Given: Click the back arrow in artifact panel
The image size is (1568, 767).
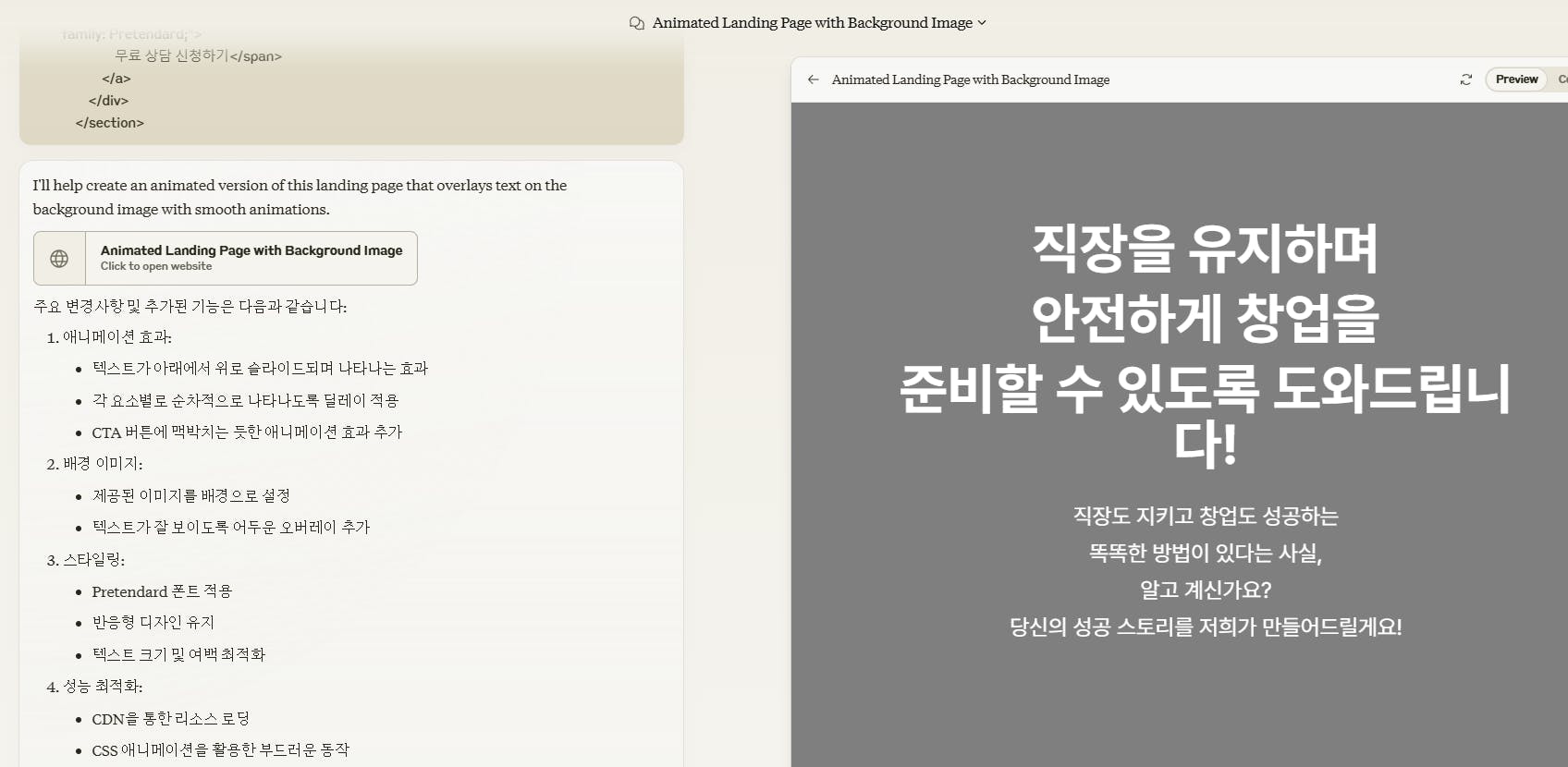Looking at the screenshot, I should tap(814, 79).
